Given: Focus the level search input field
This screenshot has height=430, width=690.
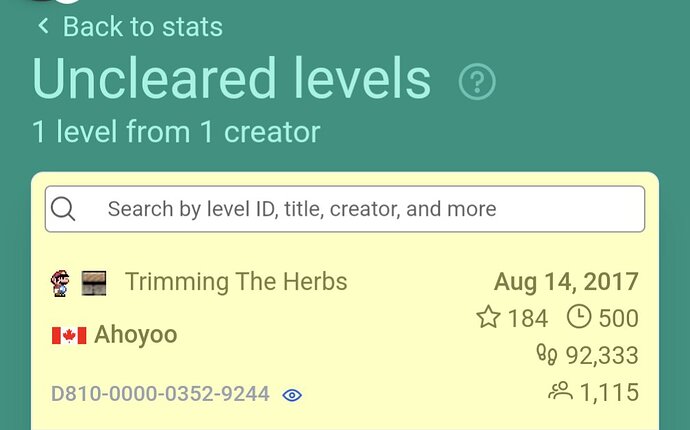Looking at the screenshot, I should point(345,209).
